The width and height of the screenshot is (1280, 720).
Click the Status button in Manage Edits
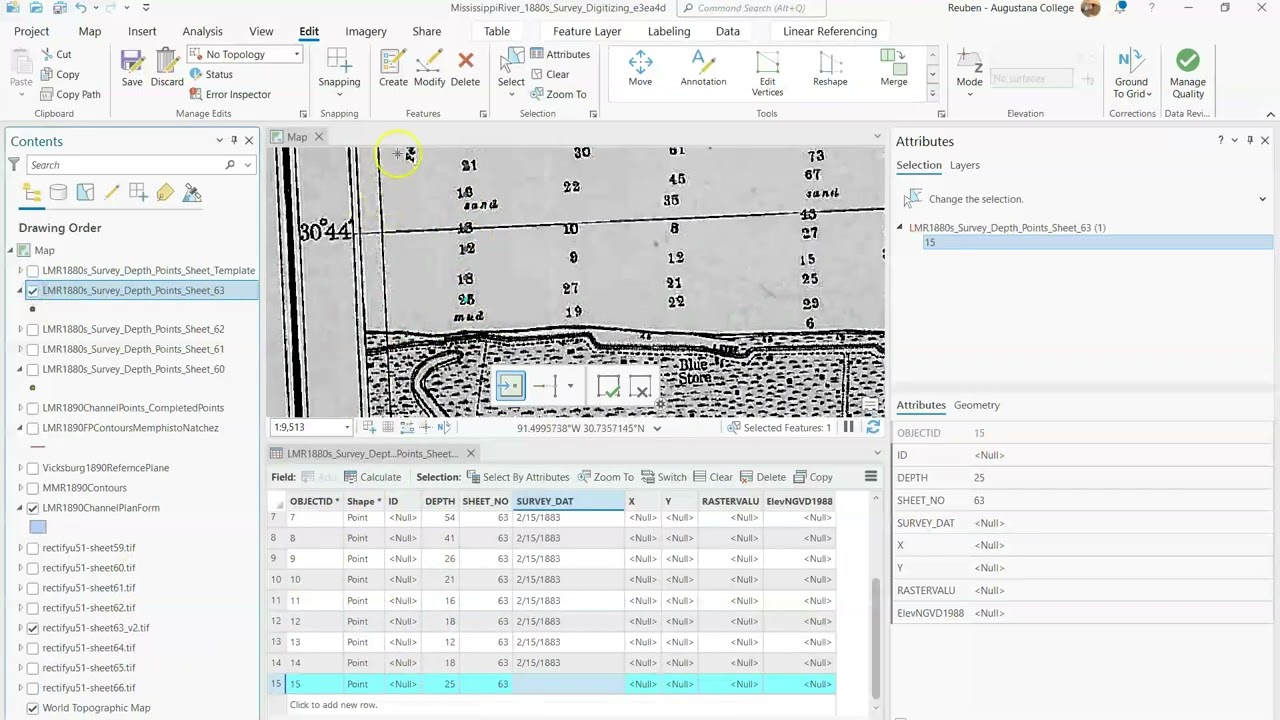point(210,74)
